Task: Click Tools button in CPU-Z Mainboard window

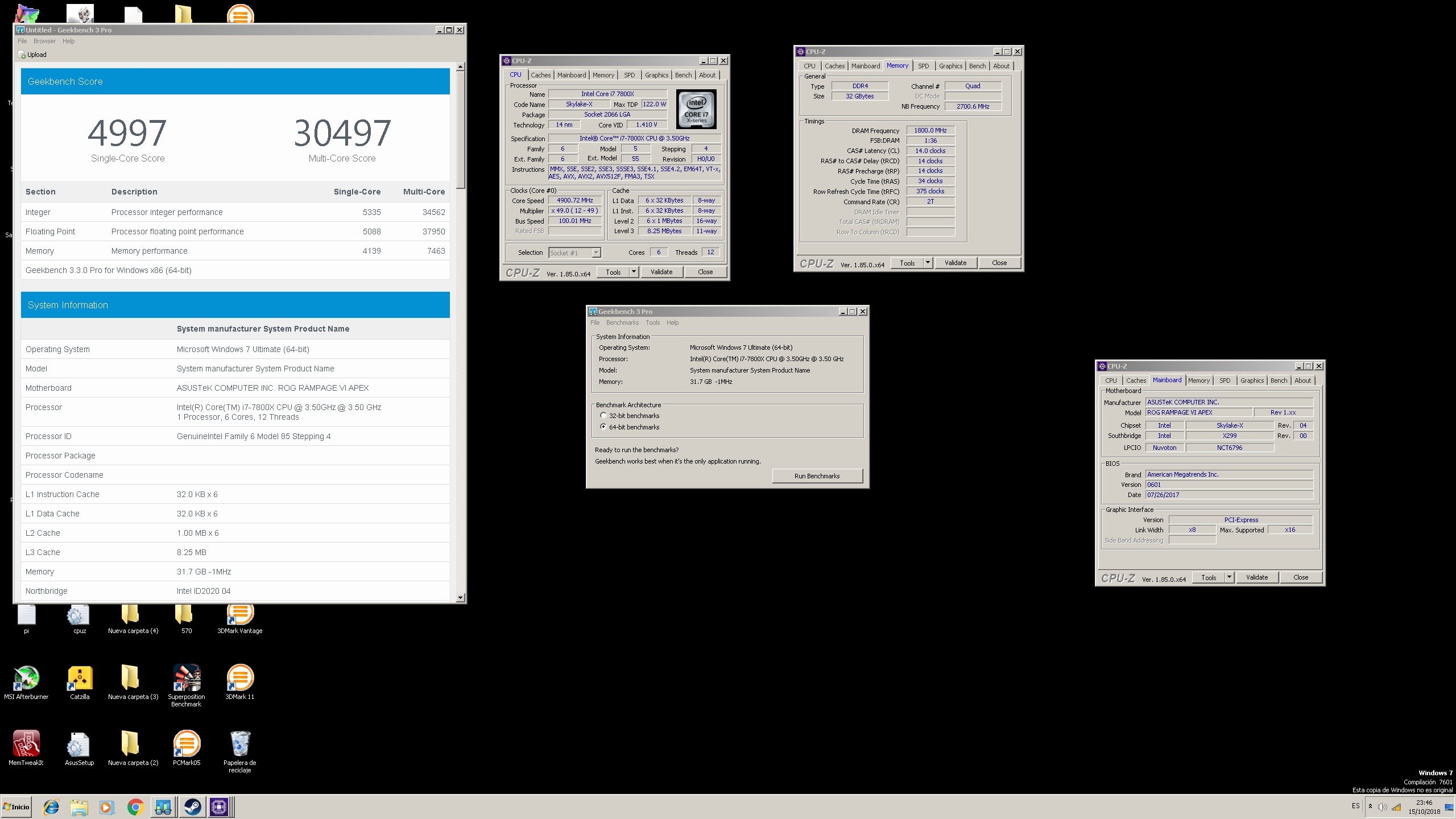Action: coord(1209,577)
